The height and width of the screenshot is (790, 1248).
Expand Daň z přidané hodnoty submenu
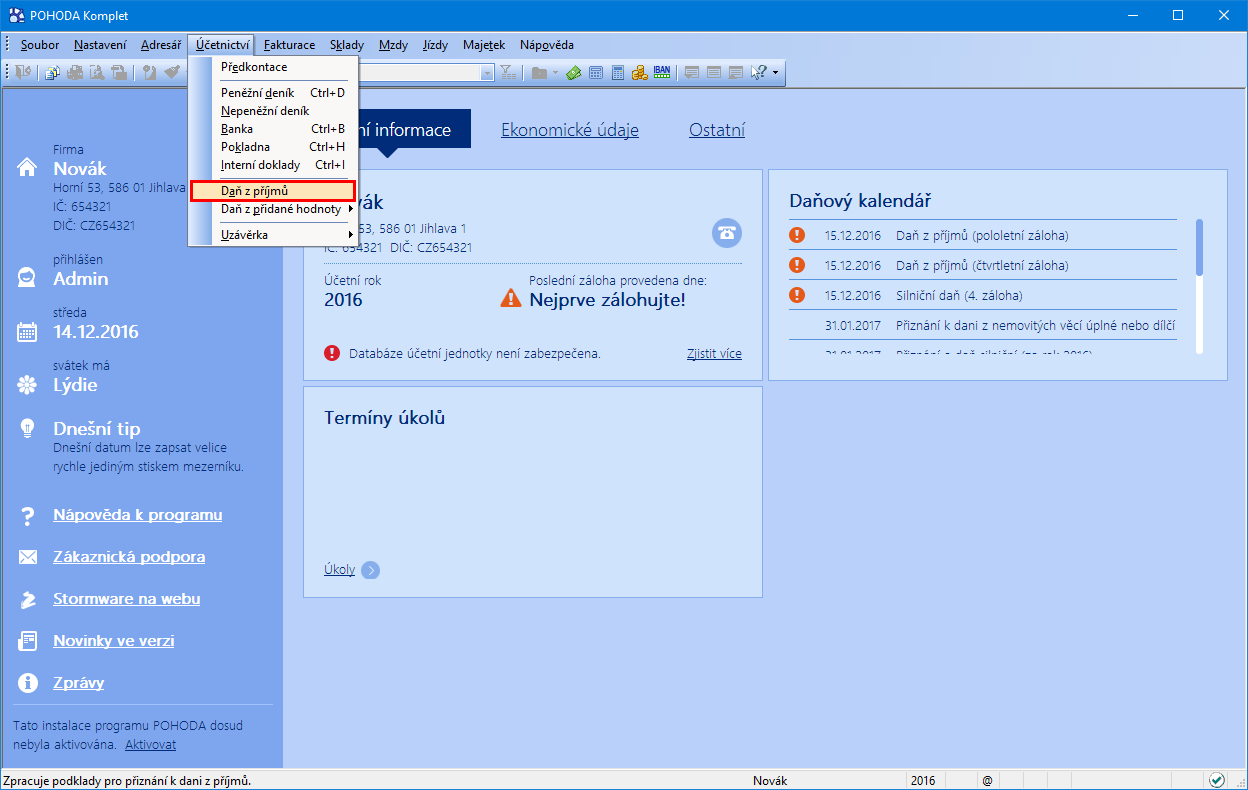(351, 209)
